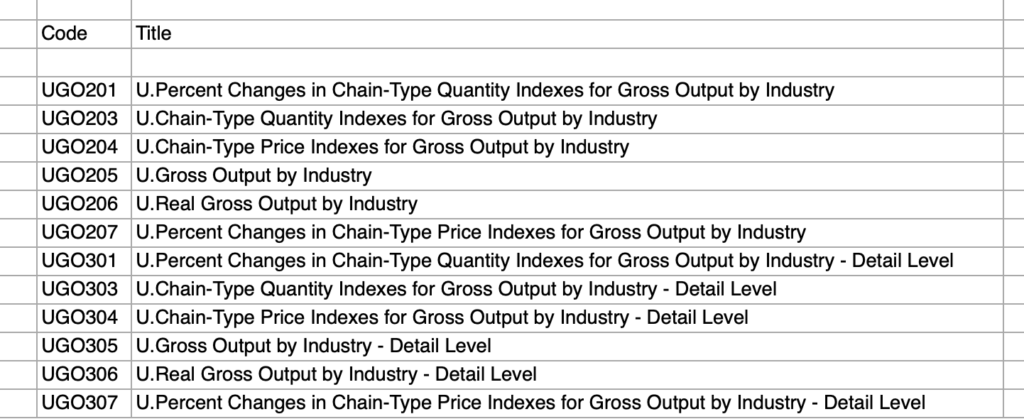This screenshot has height=419, width=1024.
Task: Click 'U.Gross Output by Industry - Detail Level' cell
Action: point(313,346)
